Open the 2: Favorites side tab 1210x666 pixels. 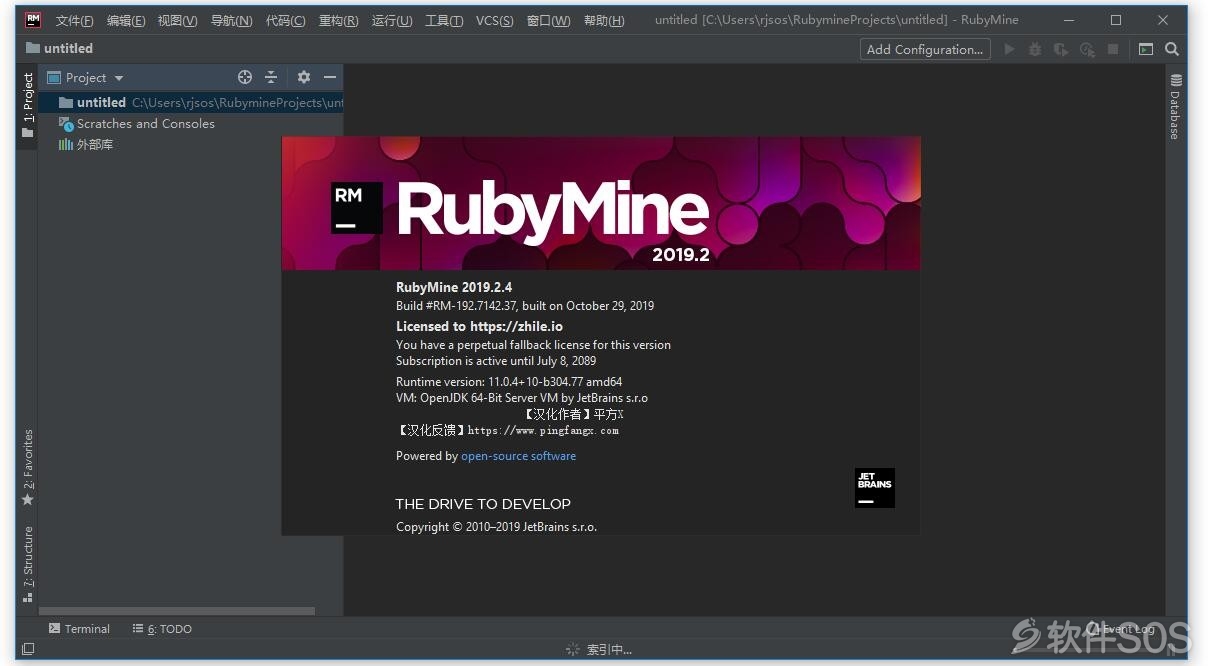[28, 468]
